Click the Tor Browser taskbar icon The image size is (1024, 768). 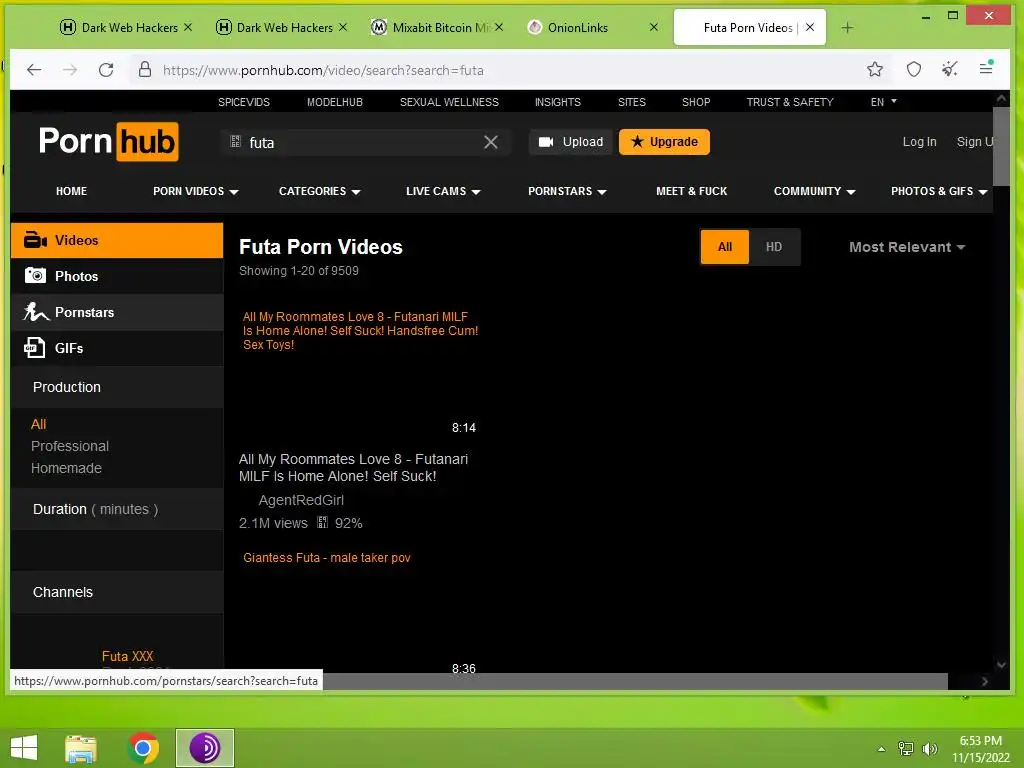204,748
